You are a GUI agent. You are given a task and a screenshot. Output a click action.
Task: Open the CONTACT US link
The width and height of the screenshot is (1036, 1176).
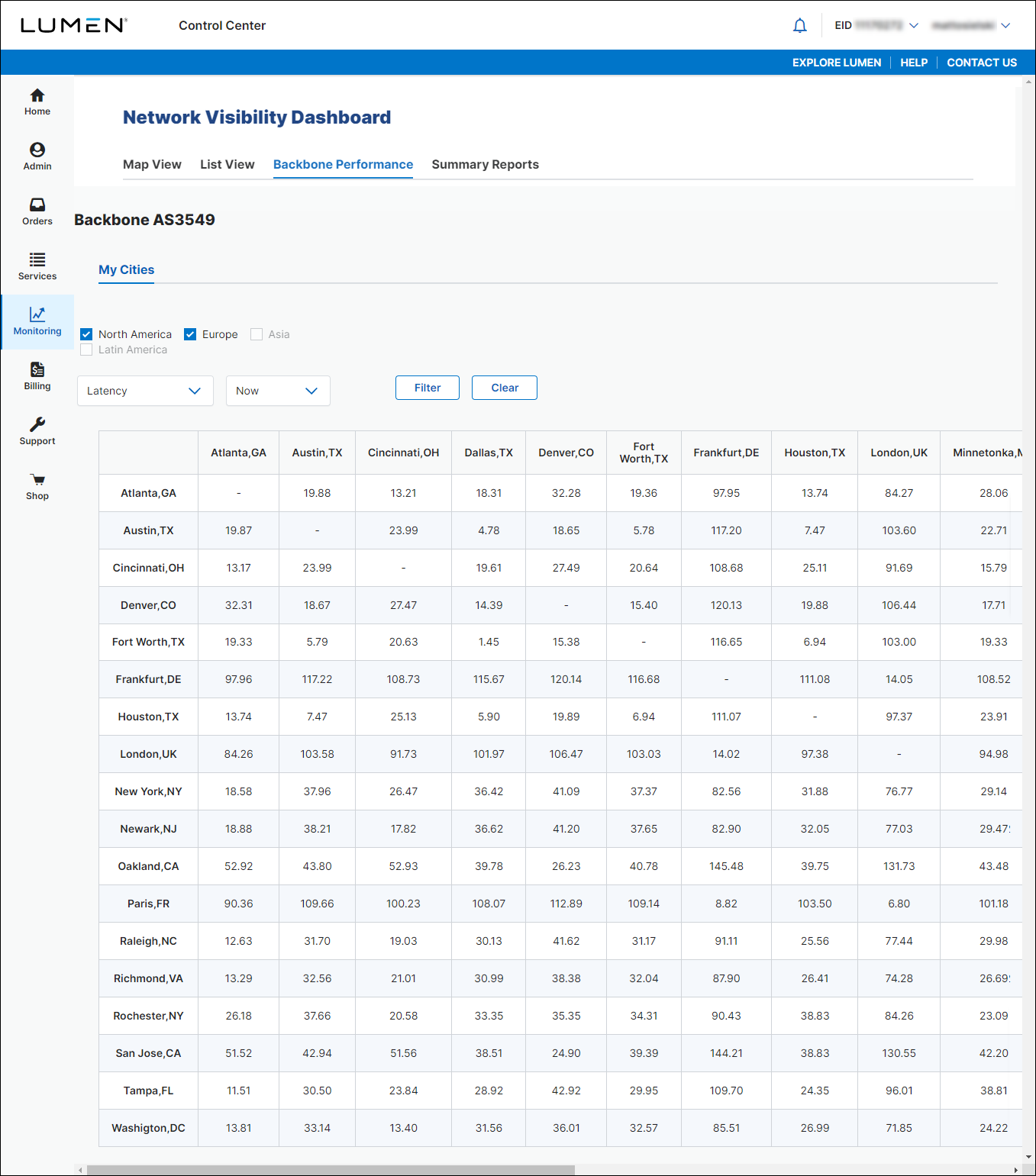click(982, 63)
